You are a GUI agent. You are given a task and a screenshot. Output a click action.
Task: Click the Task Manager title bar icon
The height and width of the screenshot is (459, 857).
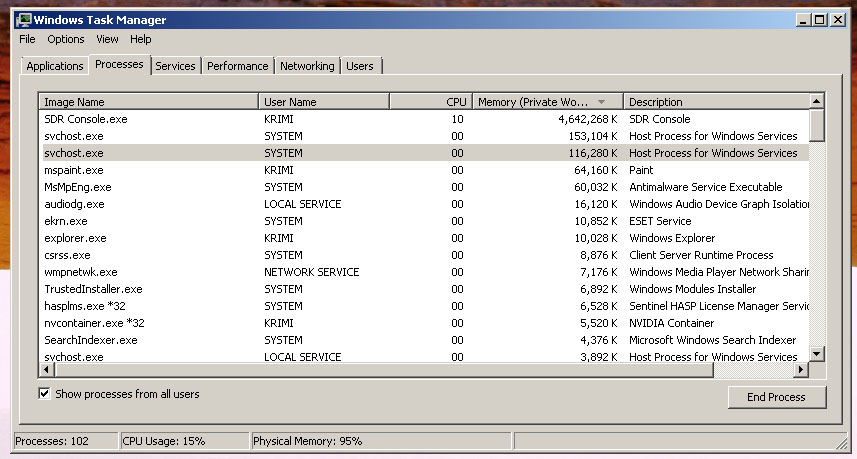(x=24, y=19)
